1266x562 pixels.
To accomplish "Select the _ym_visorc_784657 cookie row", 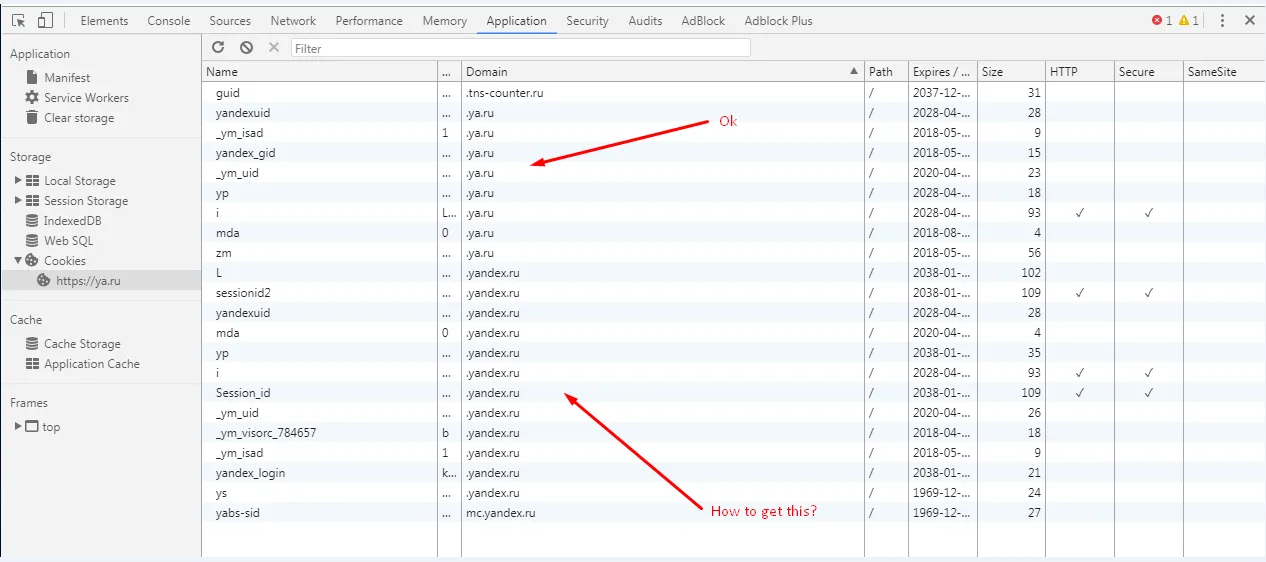I will [733, 432].
